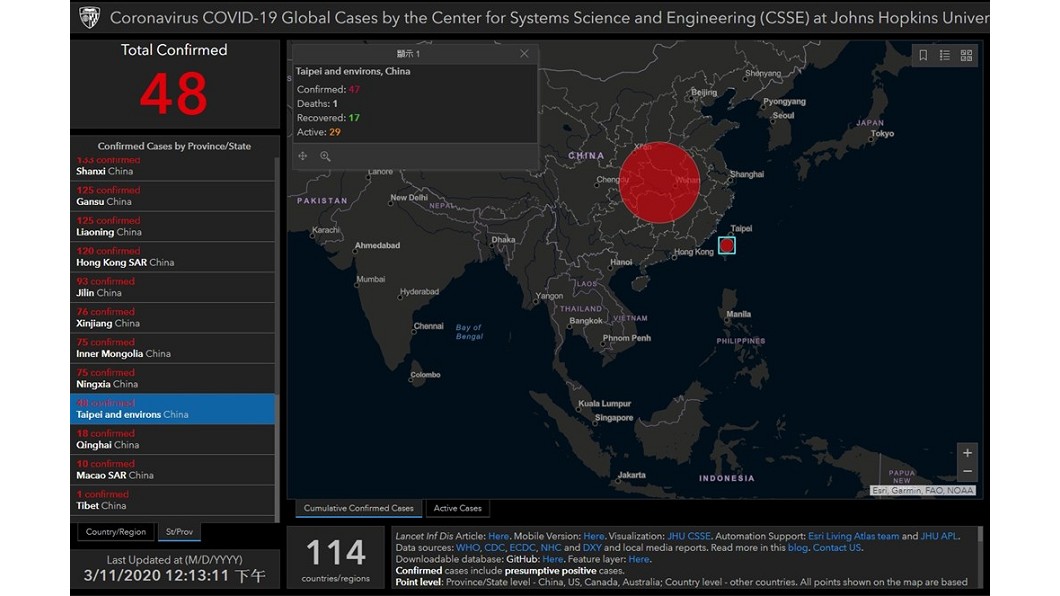Select Jilin China in the list
The image size is (1060, 596).
click(172, 287)
